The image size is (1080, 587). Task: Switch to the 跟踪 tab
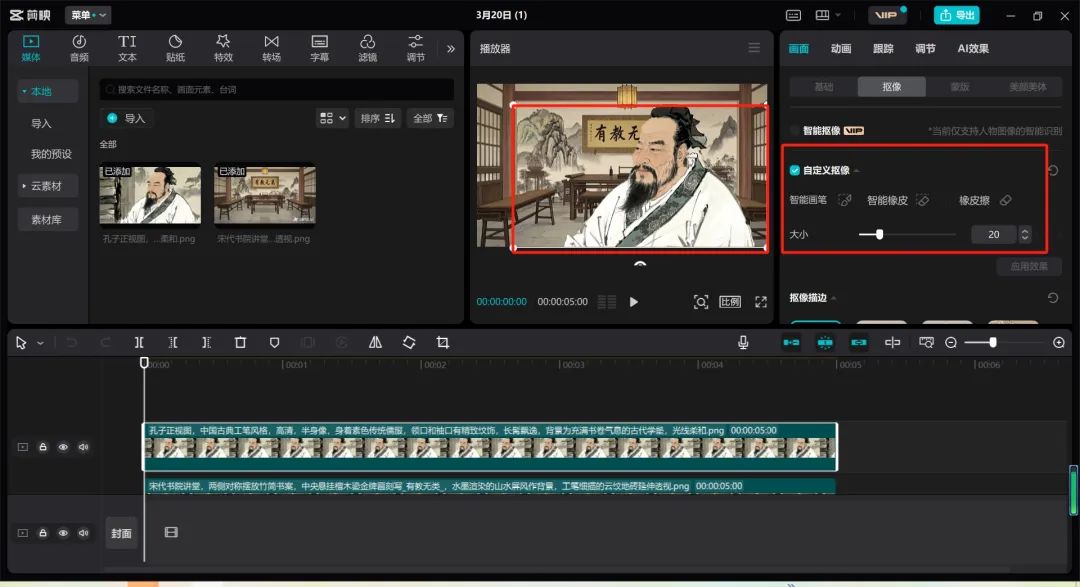883,48
